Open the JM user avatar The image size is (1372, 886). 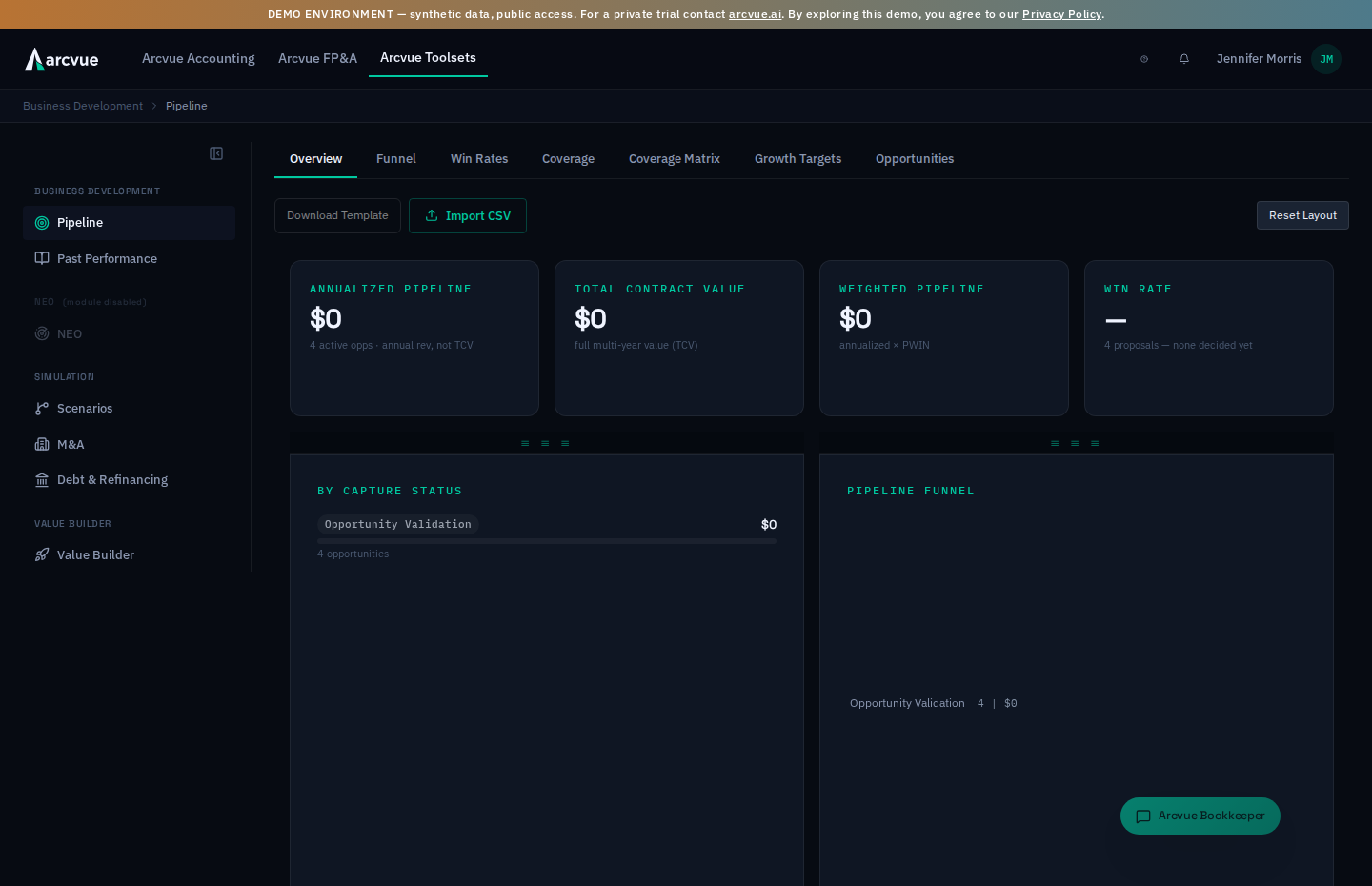pyautogui.click(x=1326, y=59)
